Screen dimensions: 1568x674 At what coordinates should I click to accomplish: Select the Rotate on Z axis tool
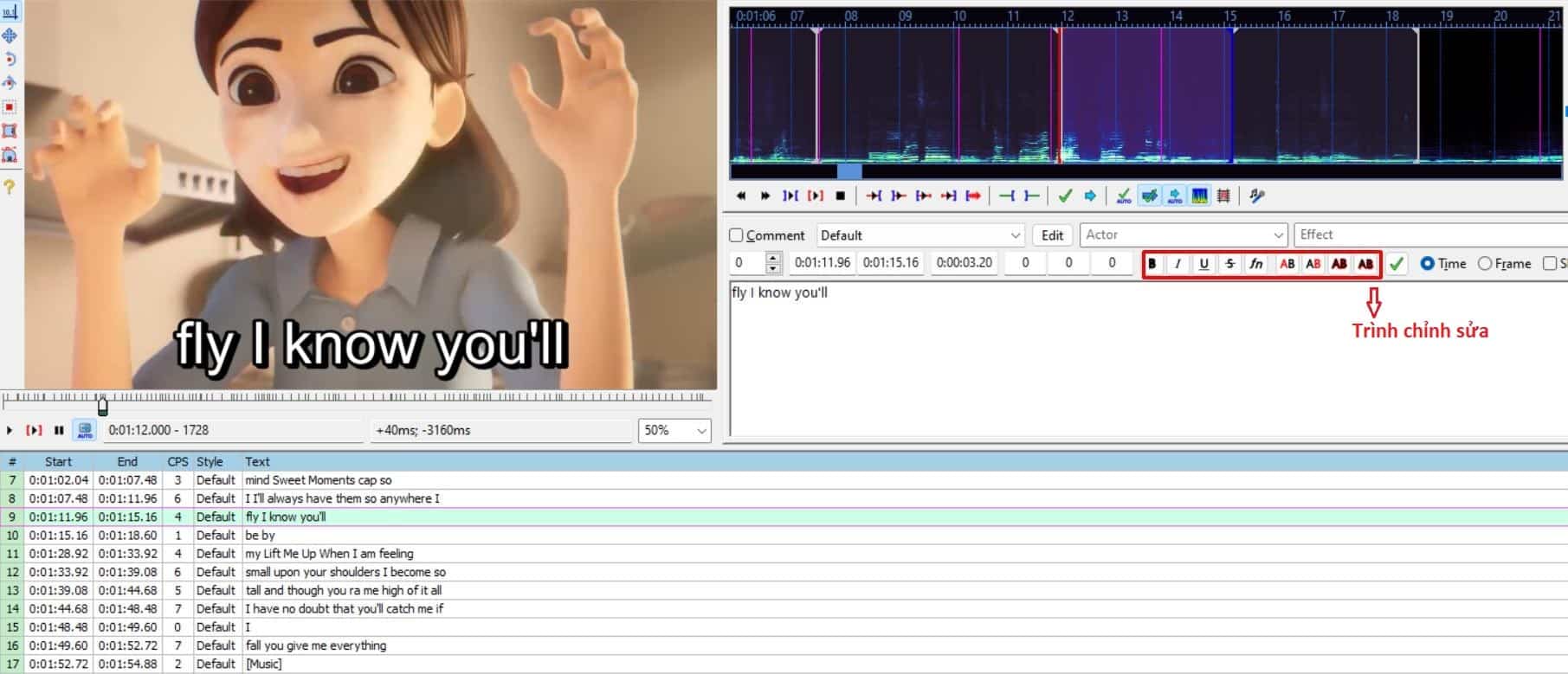click(10, 59)
